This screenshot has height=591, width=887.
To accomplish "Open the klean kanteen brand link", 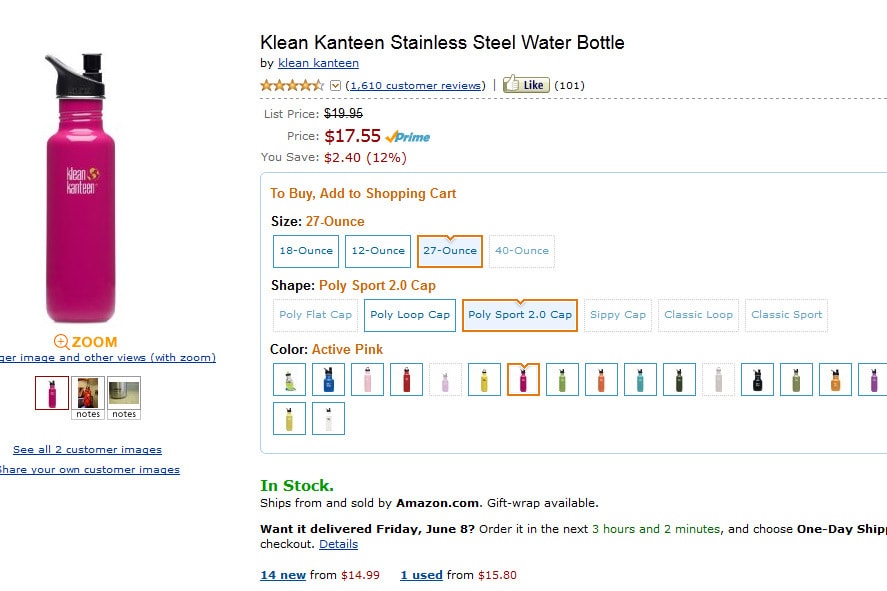I will [x=318, y=63].
